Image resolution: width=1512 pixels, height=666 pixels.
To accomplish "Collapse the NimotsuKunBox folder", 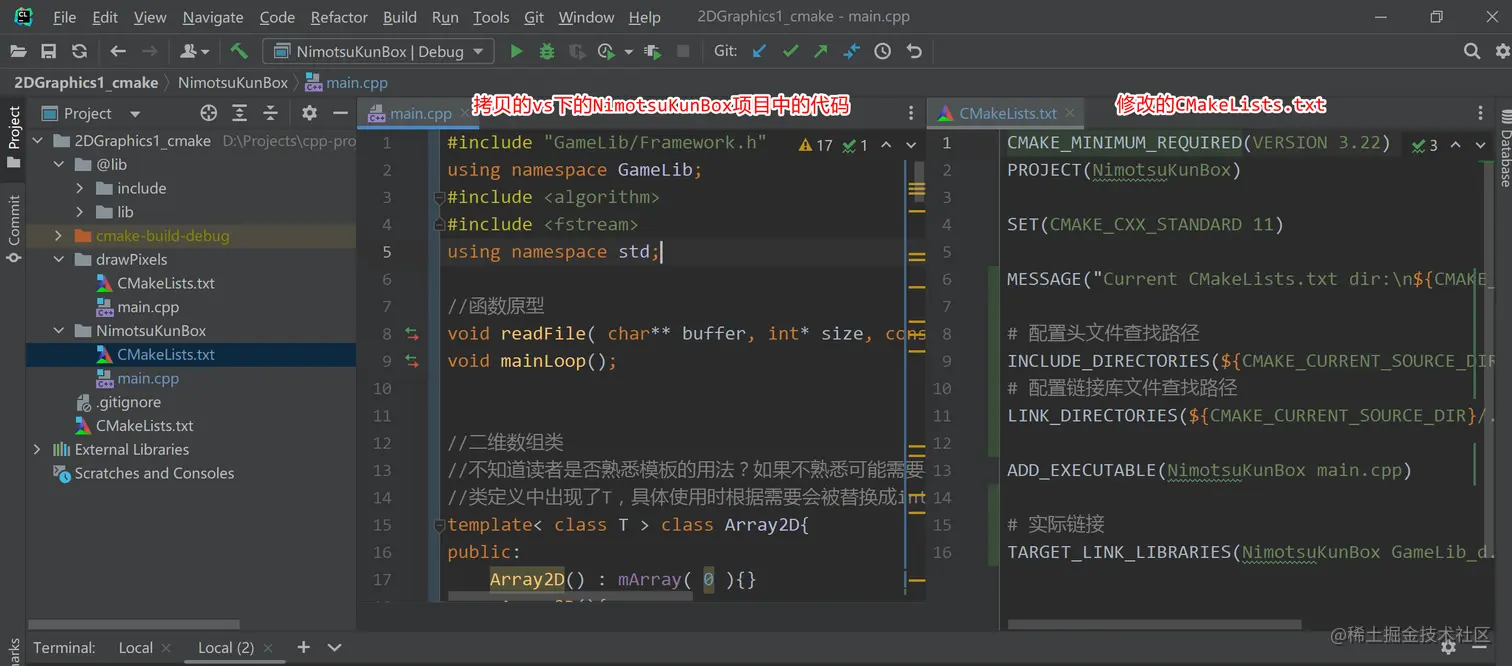I will coord(58,331).
